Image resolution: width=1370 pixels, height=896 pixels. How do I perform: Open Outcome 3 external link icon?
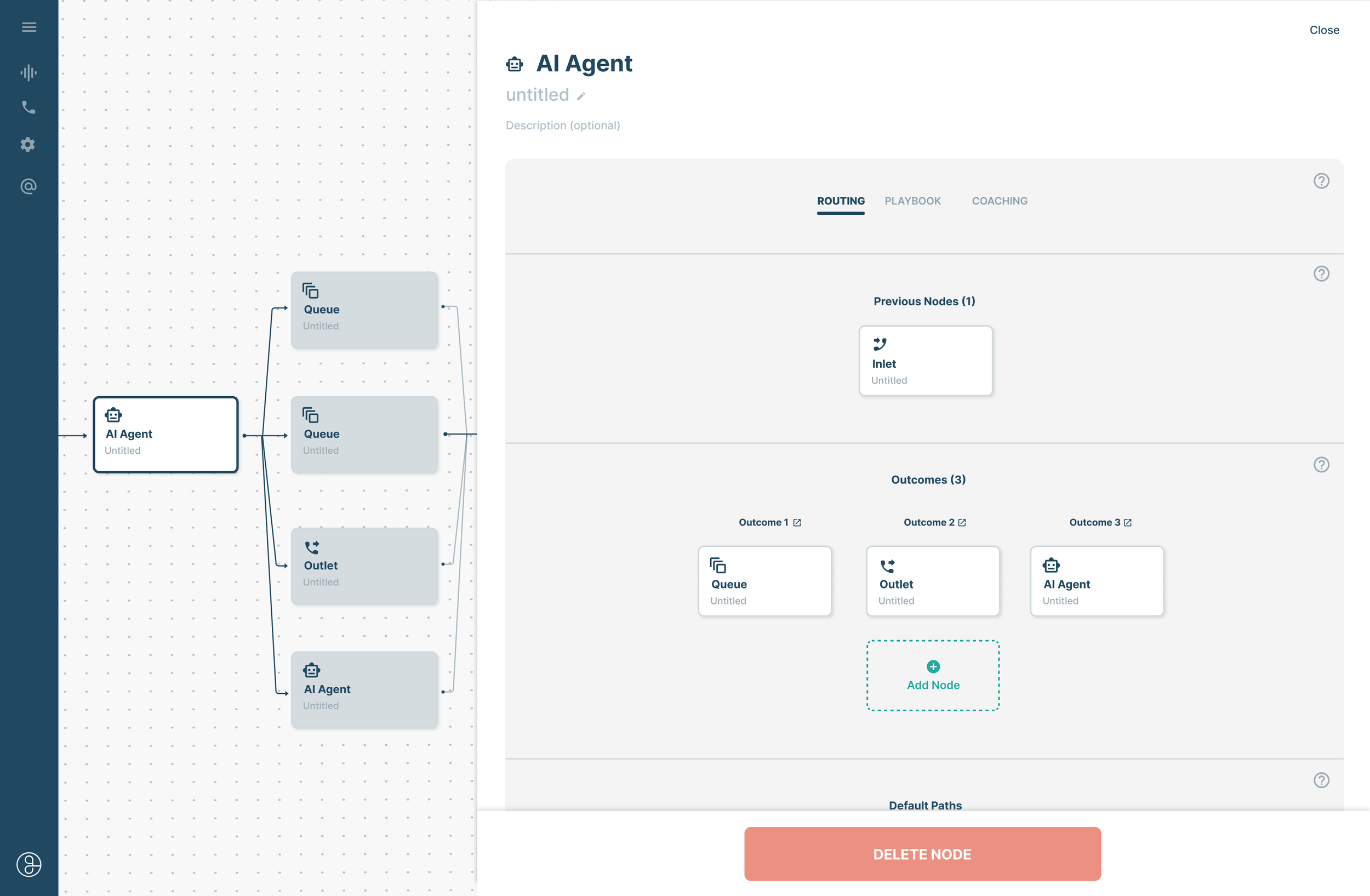click(1127, 522)
